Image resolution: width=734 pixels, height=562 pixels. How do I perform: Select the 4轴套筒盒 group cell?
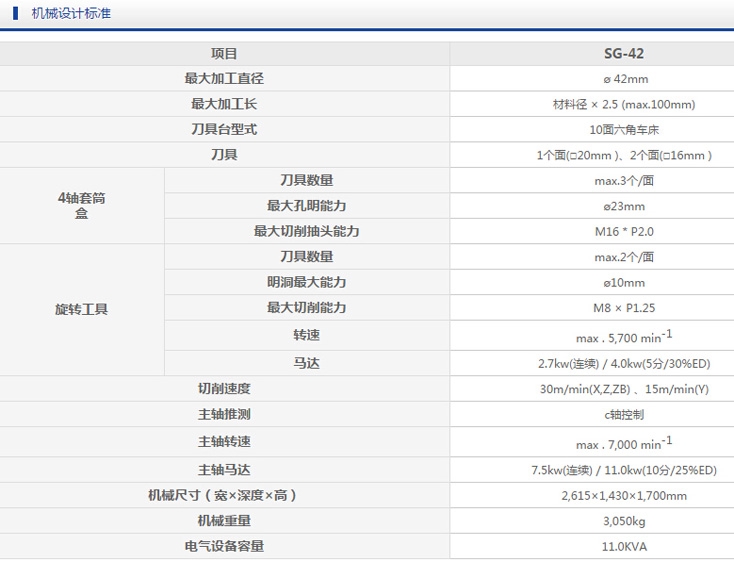(81, 206)
